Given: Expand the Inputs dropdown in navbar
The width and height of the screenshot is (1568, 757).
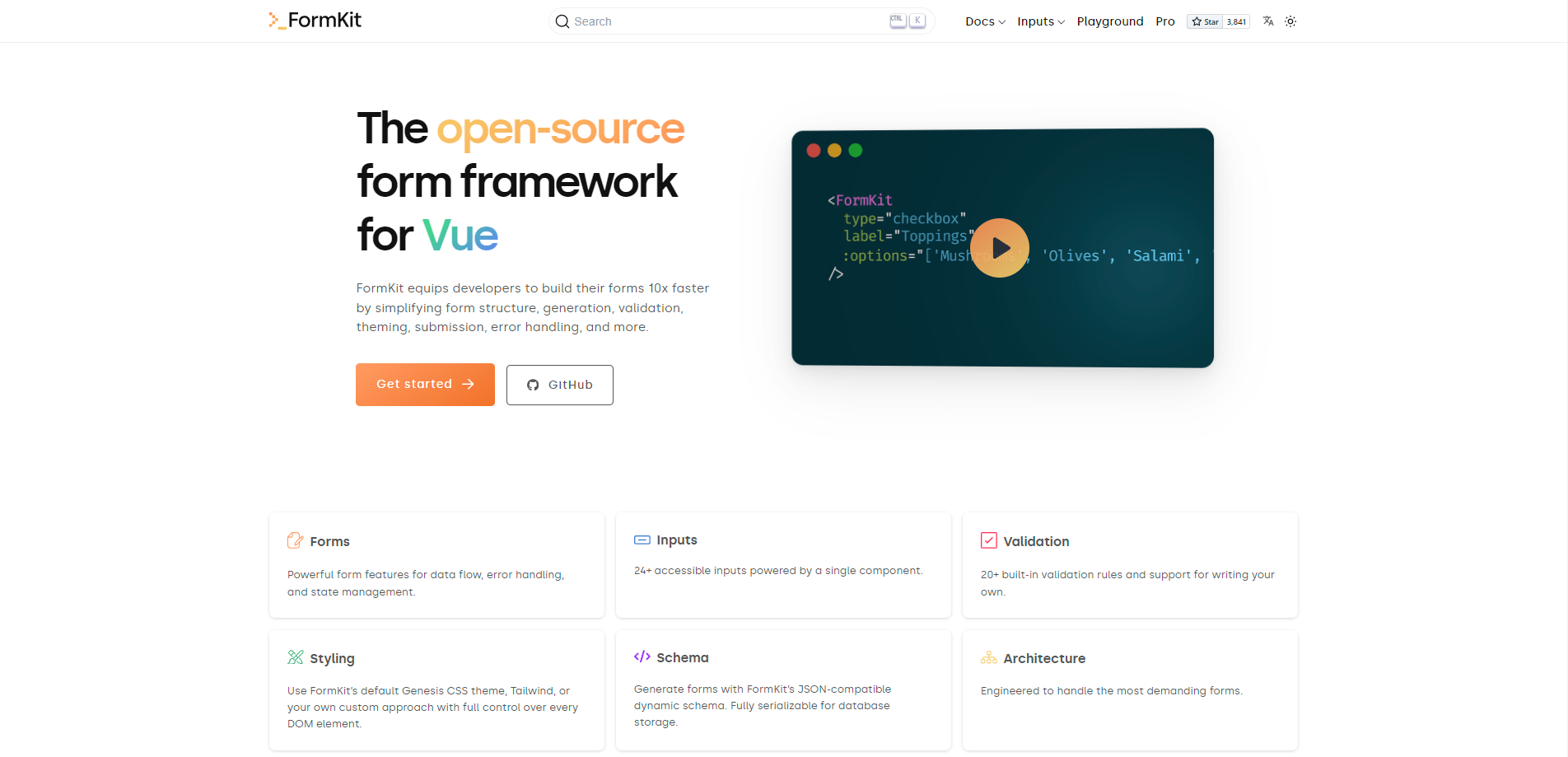Looking at the screenshot, I should pyautogui.click(x=1040, y=21).
